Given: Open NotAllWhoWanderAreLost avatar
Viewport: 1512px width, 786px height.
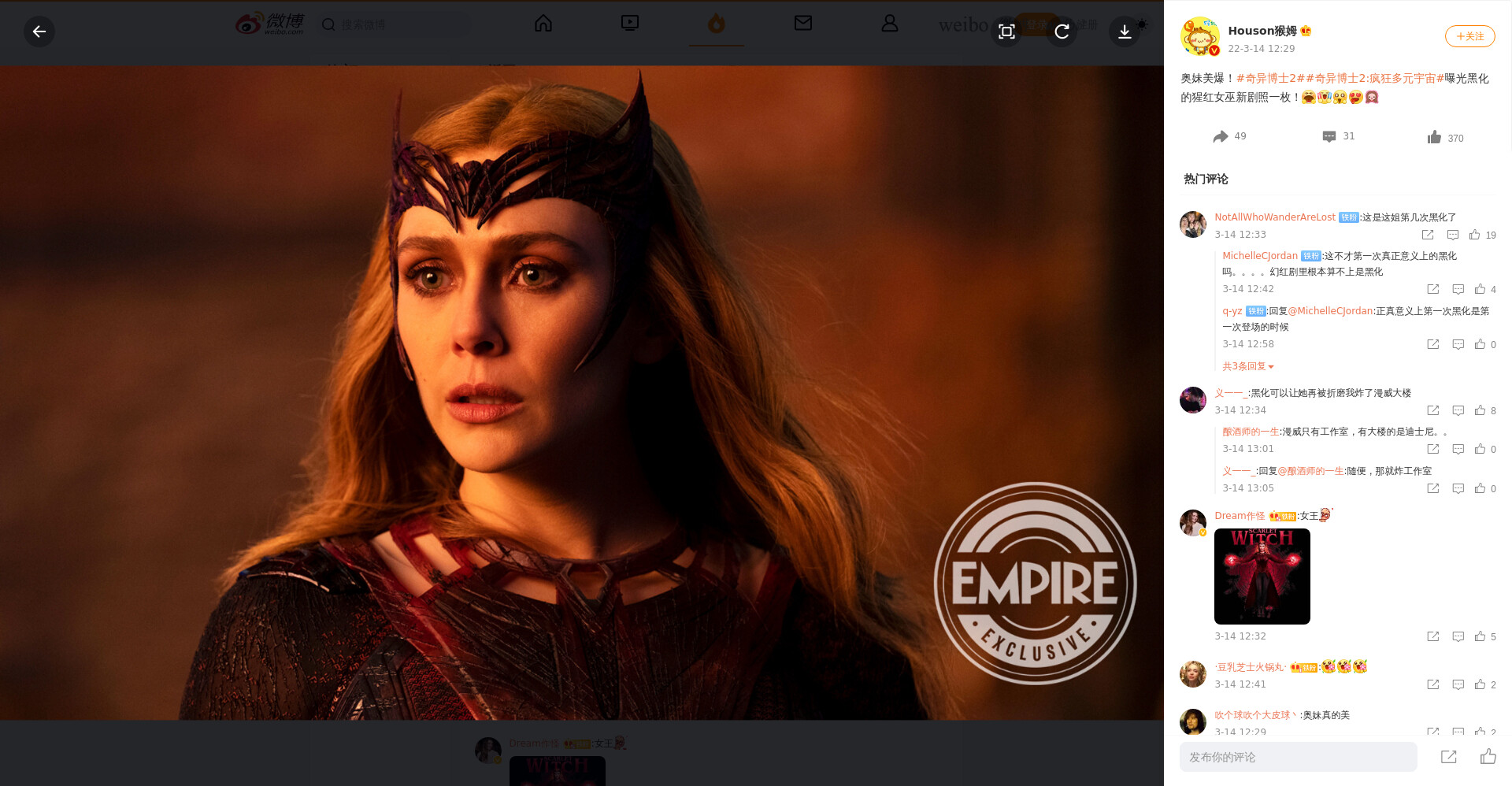Looking at the screenshot, I should (x=1193, y=224).
